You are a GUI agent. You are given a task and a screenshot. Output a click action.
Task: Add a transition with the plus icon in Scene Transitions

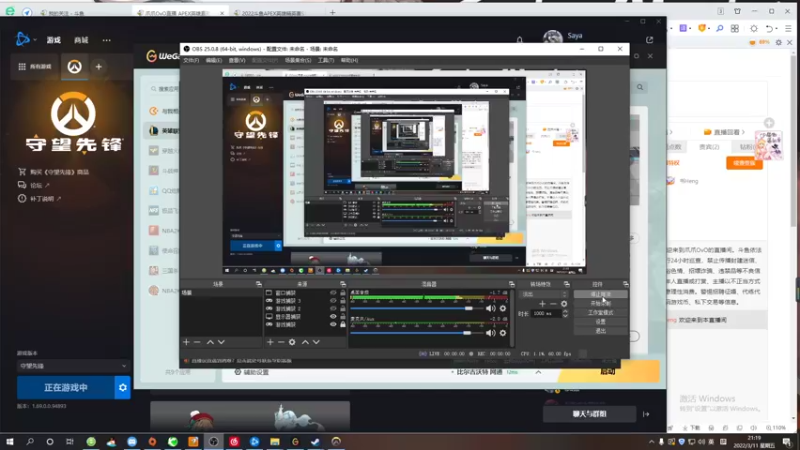[542, 304]
